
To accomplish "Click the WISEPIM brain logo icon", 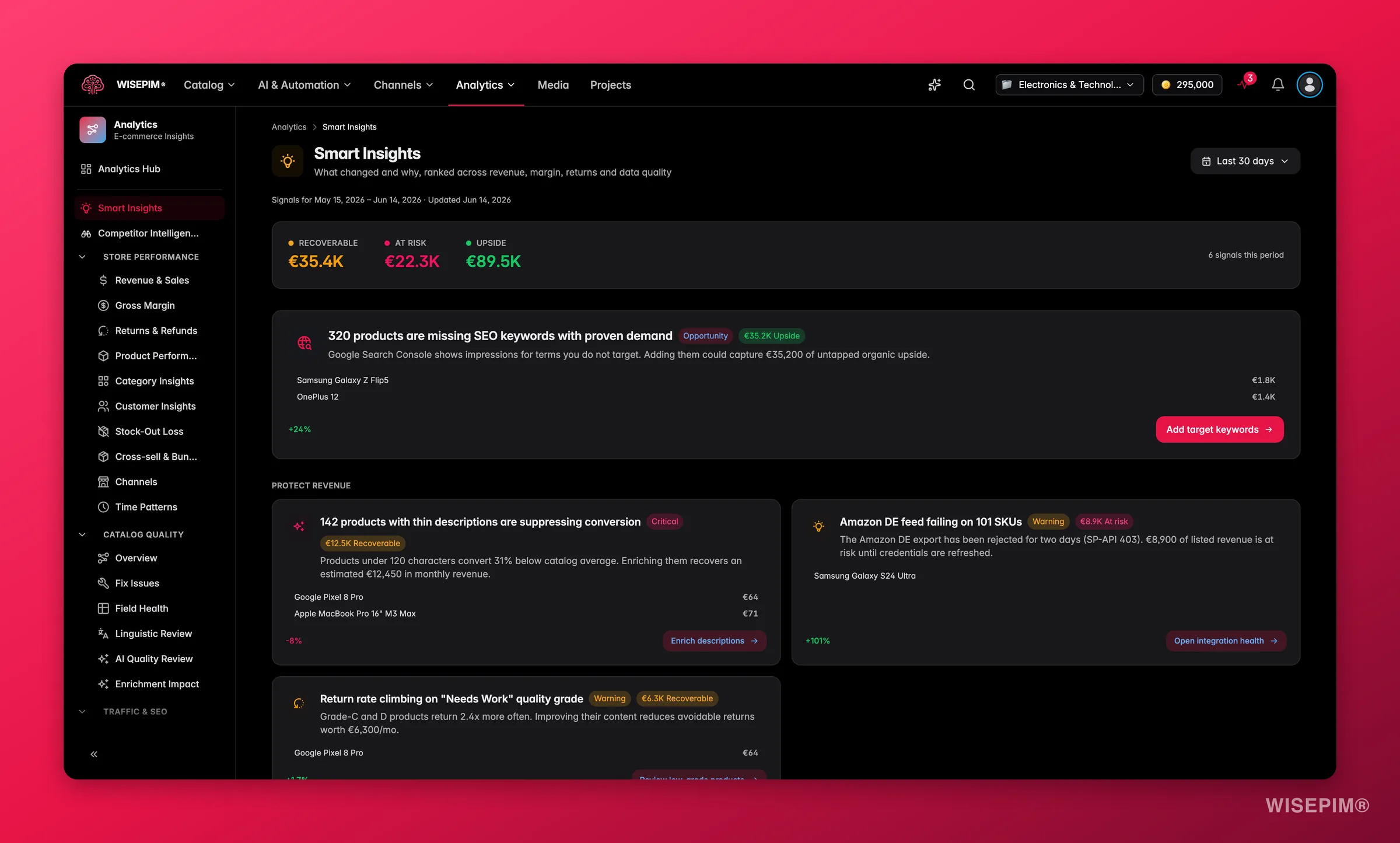I will [x=93, y=85].
